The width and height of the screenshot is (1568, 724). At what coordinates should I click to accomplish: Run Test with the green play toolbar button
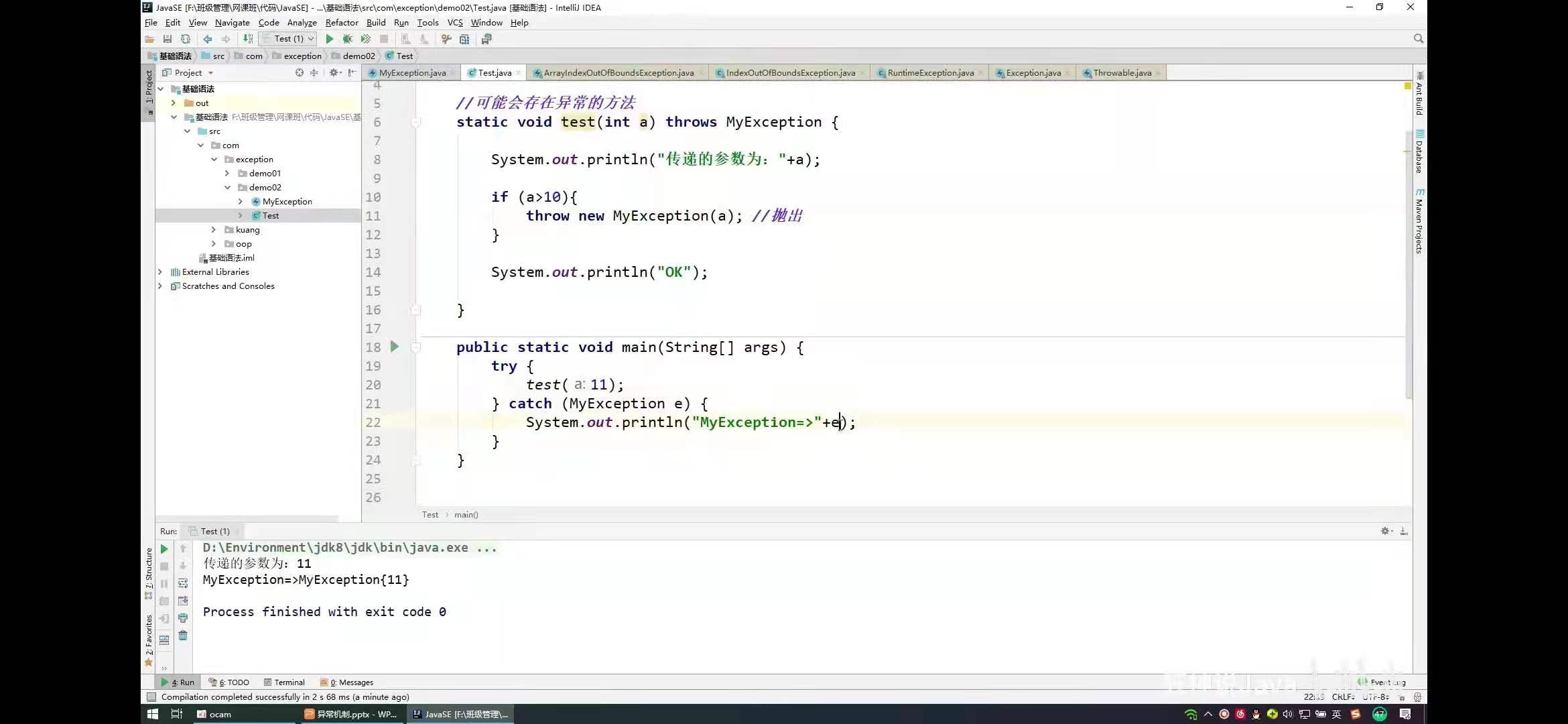click(329, 39)
